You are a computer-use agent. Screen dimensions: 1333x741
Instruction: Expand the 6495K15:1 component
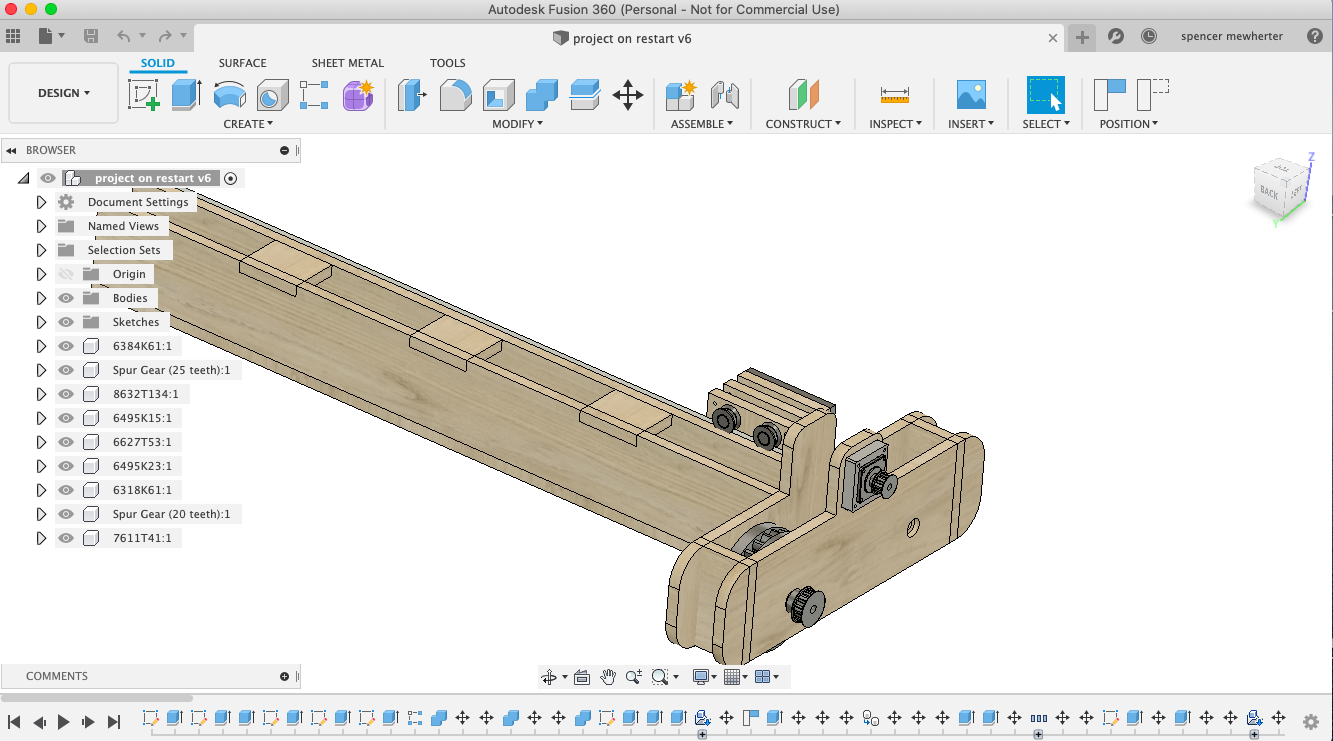coord(41,418)
